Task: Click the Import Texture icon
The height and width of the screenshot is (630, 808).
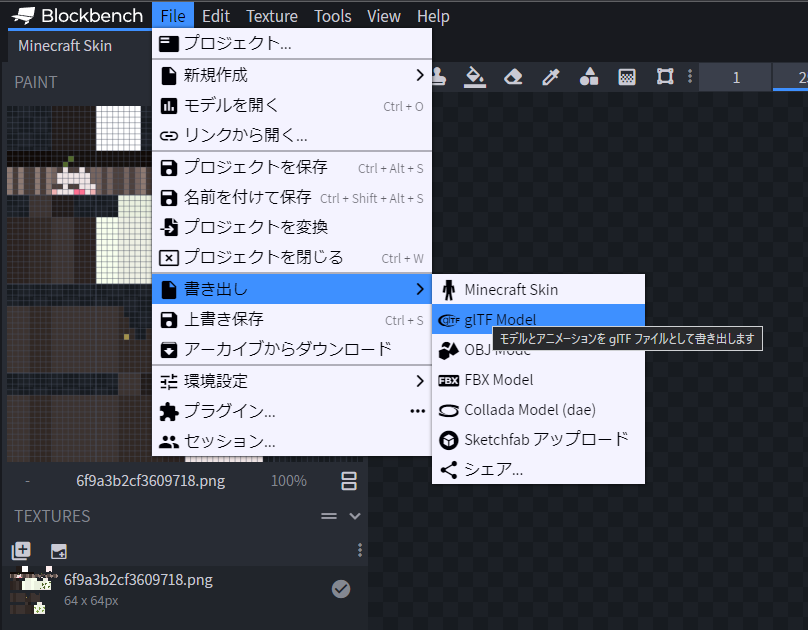Action: pos(59,552)
